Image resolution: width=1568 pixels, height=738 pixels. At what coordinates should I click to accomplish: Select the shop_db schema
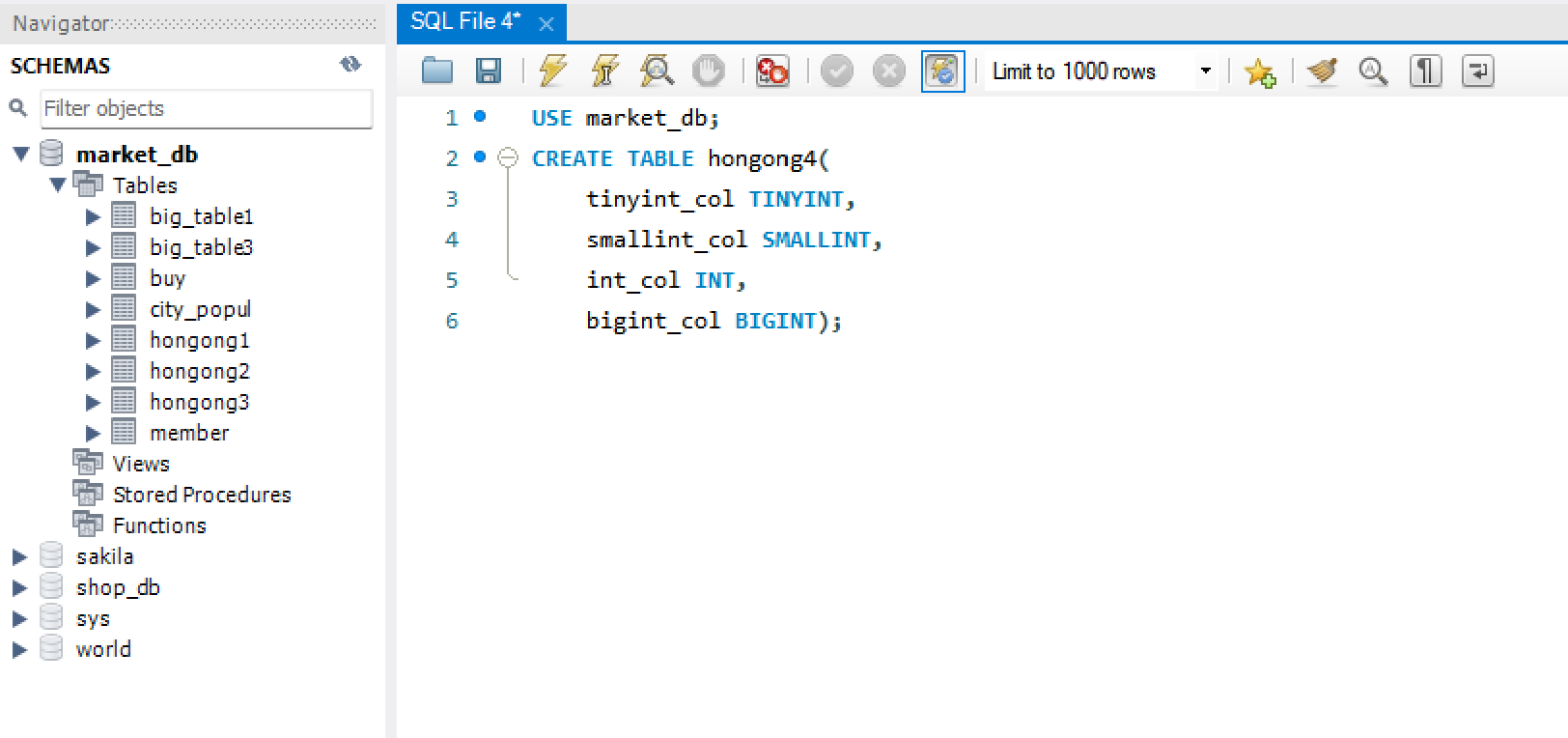pos(118,587)
